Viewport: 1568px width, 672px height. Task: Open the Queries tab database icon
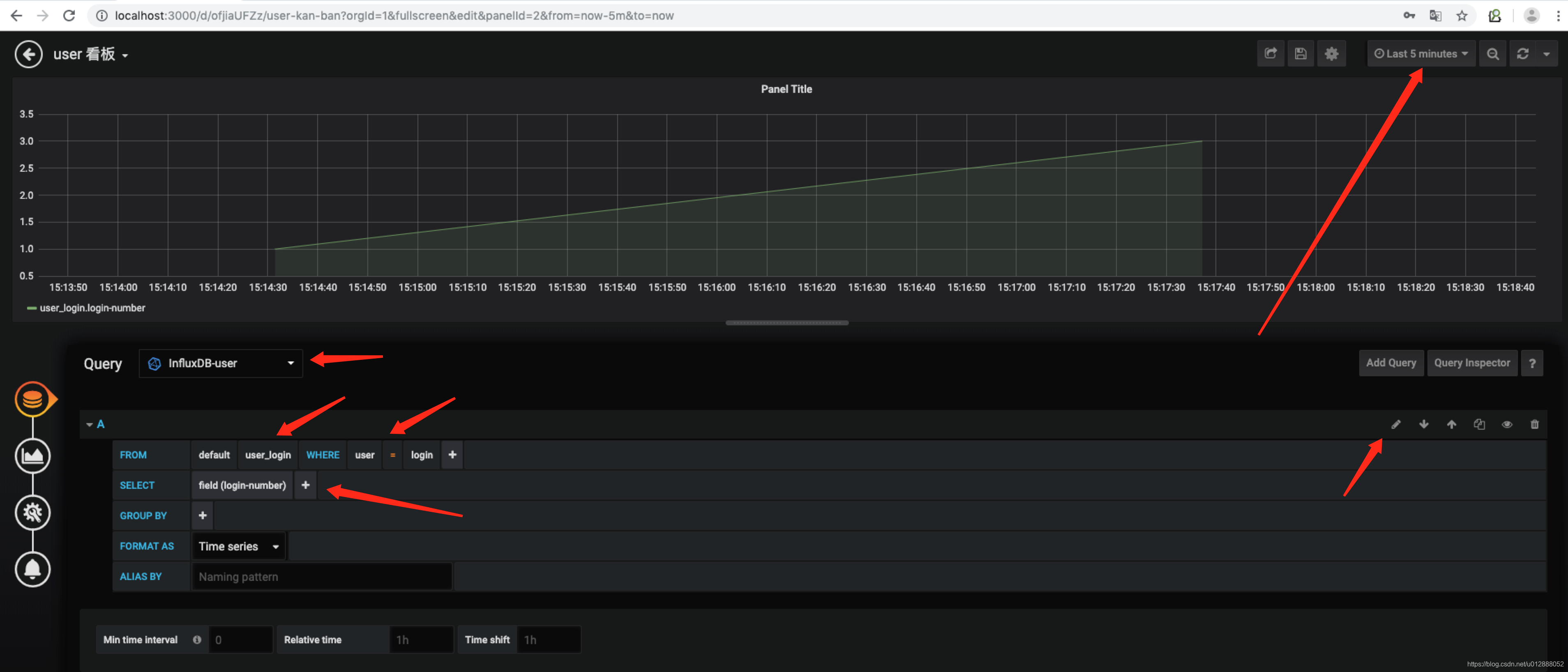pos(32,399)
